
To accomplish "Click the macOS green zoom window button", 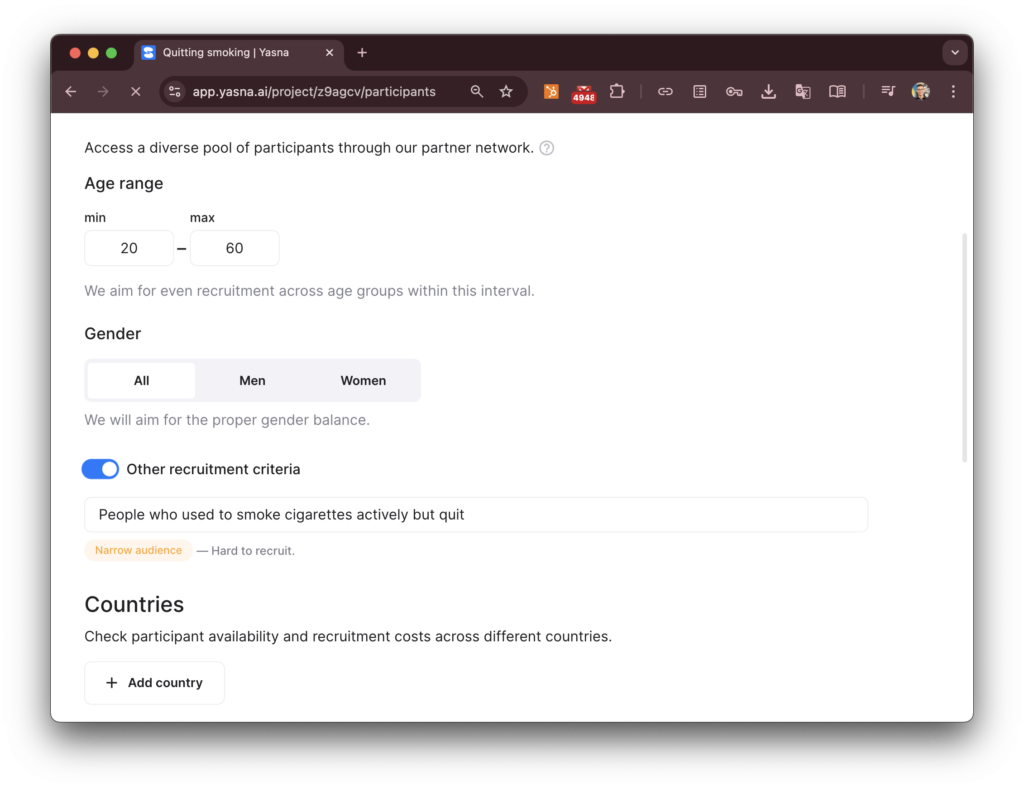I will tap(112, 53).
